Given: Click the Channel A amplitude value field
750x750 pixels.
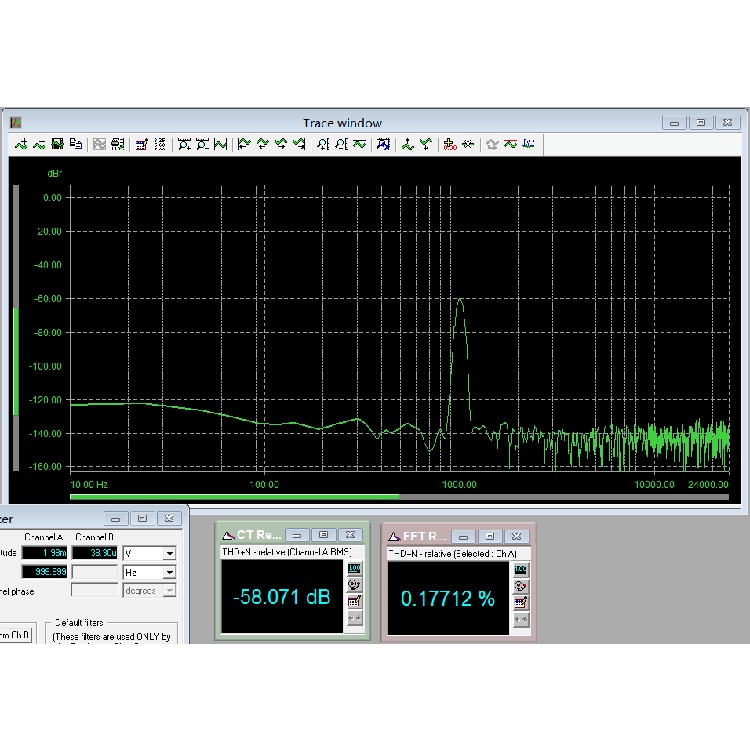Looking at the screenshot, I should click(44, 553).
